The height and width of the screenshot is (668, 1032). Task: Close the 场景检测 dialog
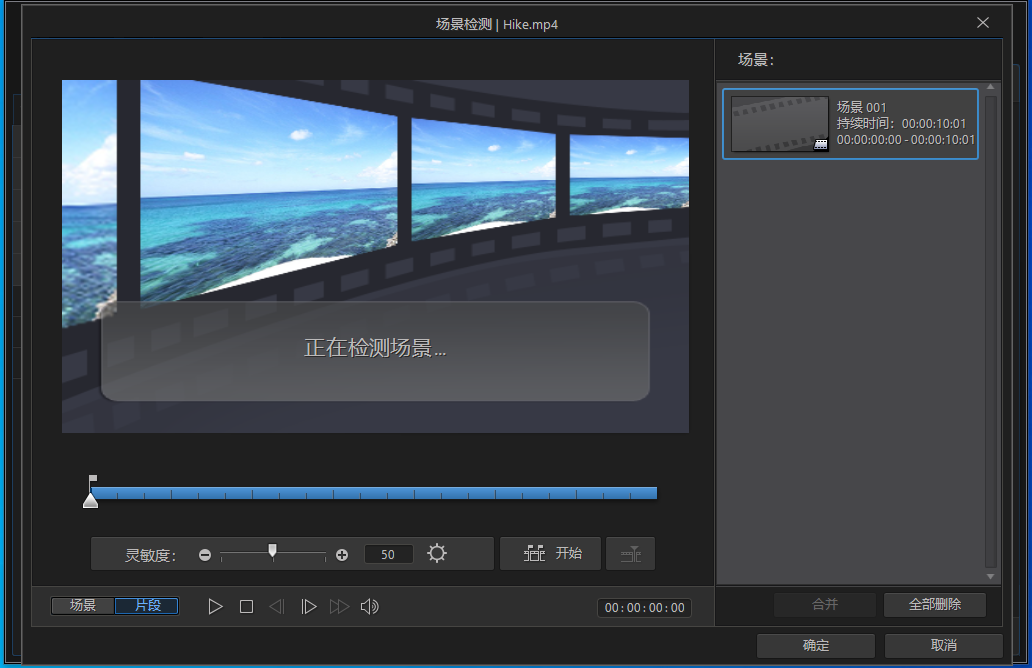click(x=983, y=23)
